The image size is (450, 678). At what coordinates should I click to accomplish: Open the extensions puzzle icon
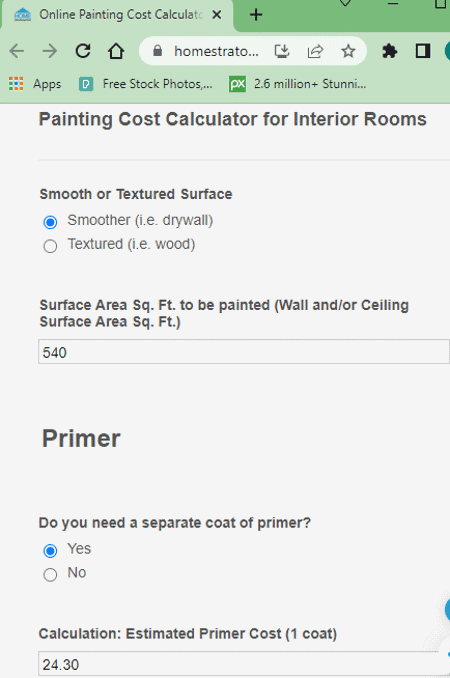point(389,51)
